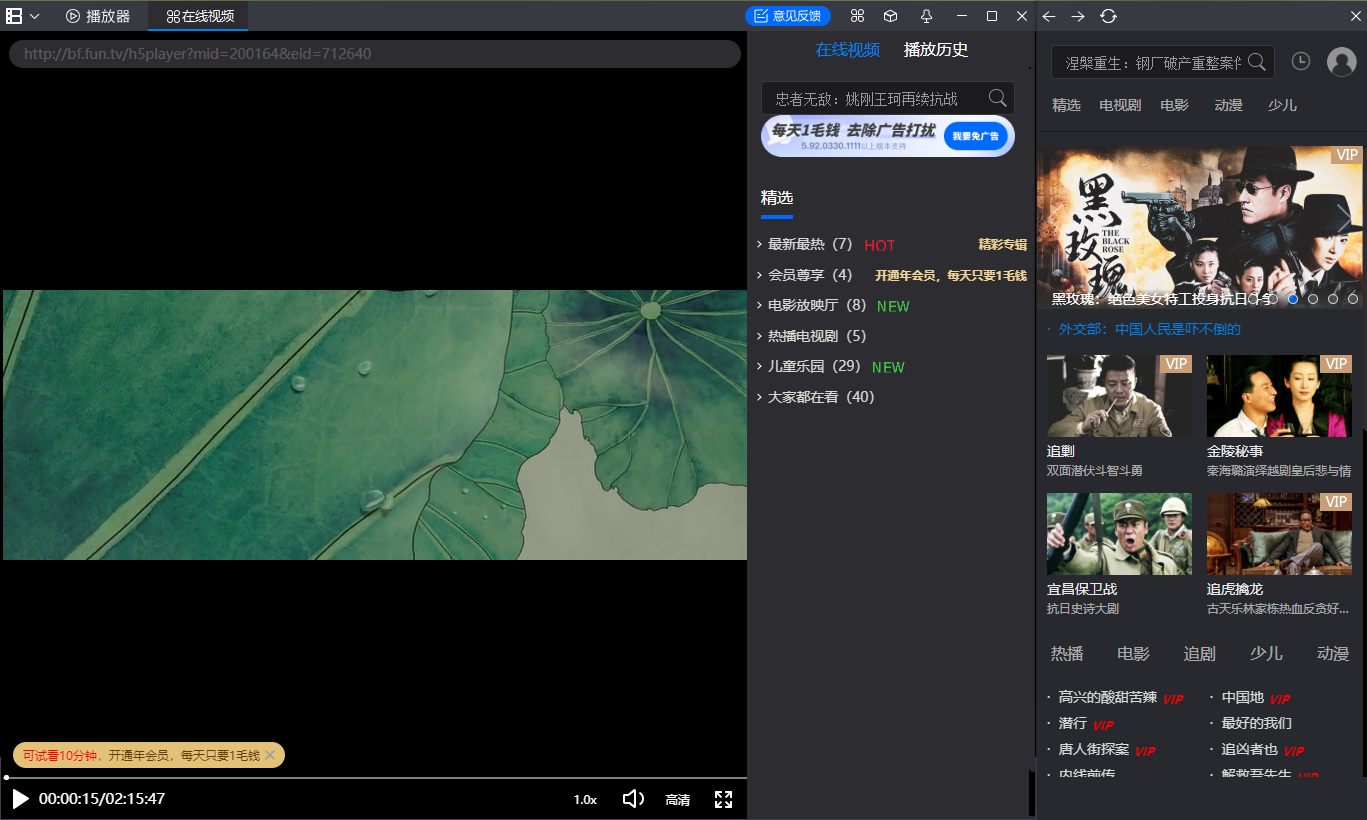The image size is (1367, 820).
Task: Select the highlighted blue carousel dot
Action: click(x=1293, y=299)
